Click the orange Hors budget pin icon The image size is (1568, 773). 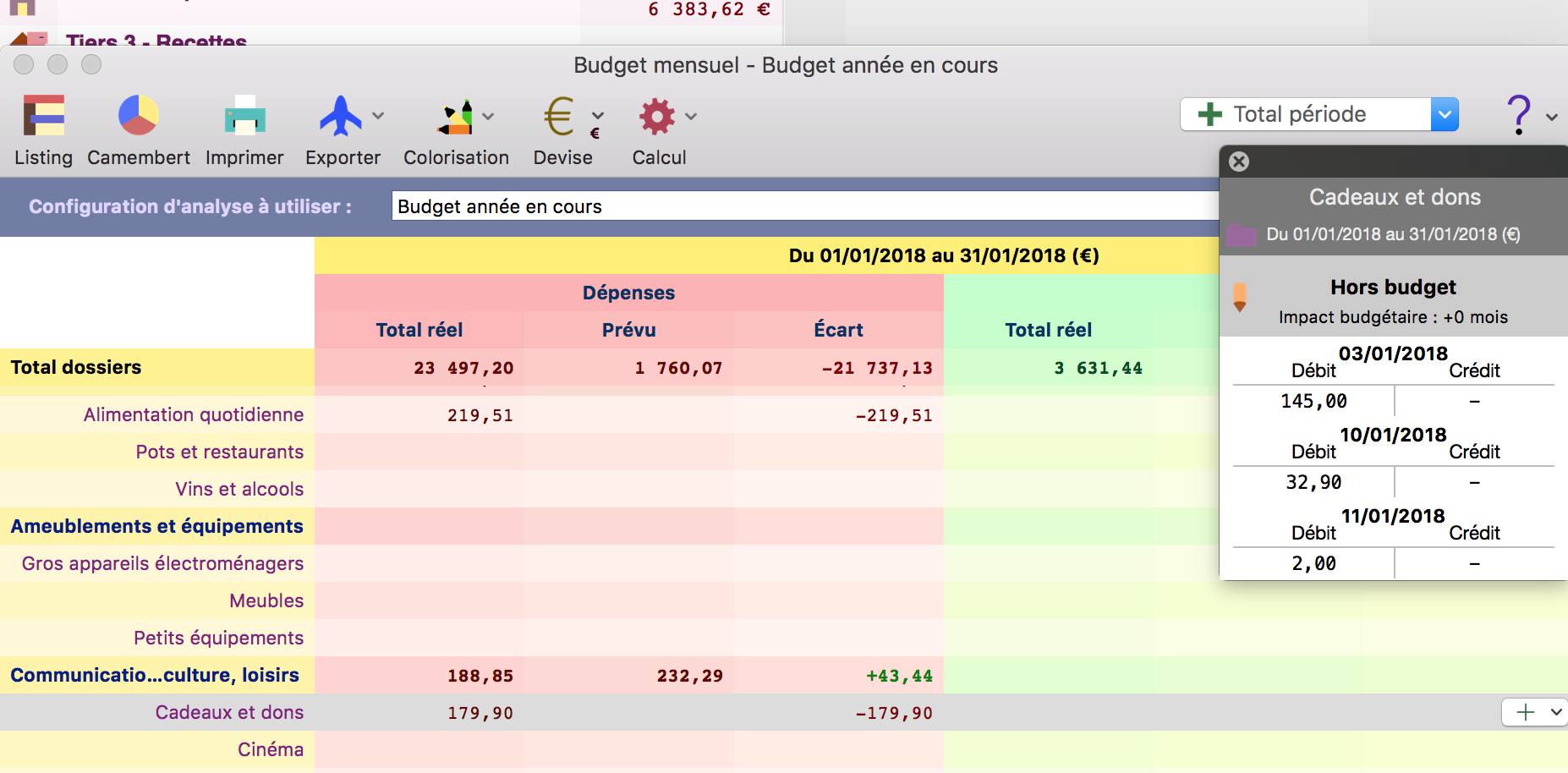click(1240, 298)
